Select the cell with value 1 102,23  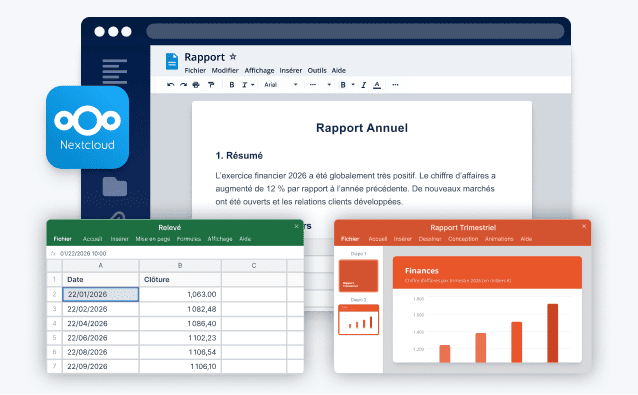[x=180, y=338]
